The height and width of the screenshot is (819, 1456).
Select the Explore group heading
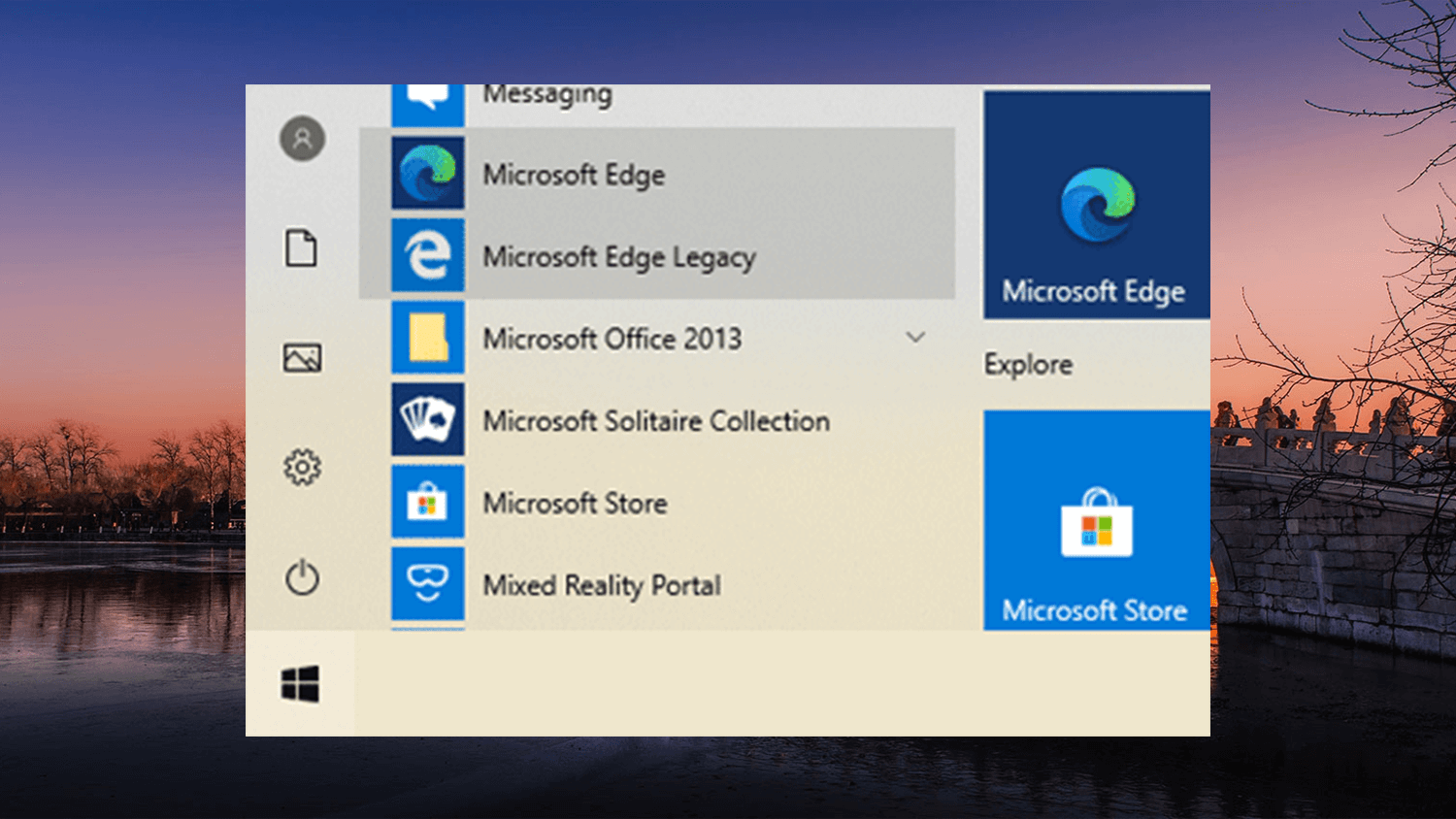tap(1028, 365)
